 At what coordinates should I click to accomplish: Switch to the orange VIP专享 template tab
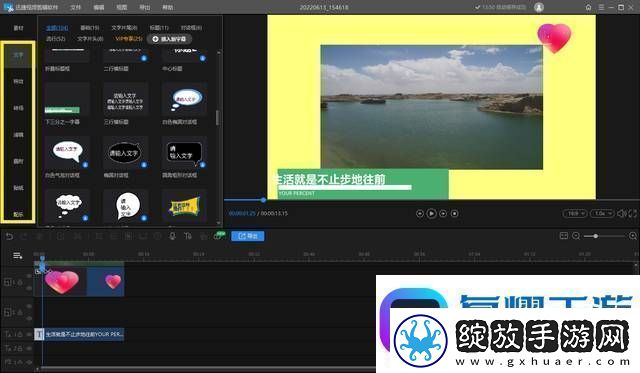tap(129, 39)
